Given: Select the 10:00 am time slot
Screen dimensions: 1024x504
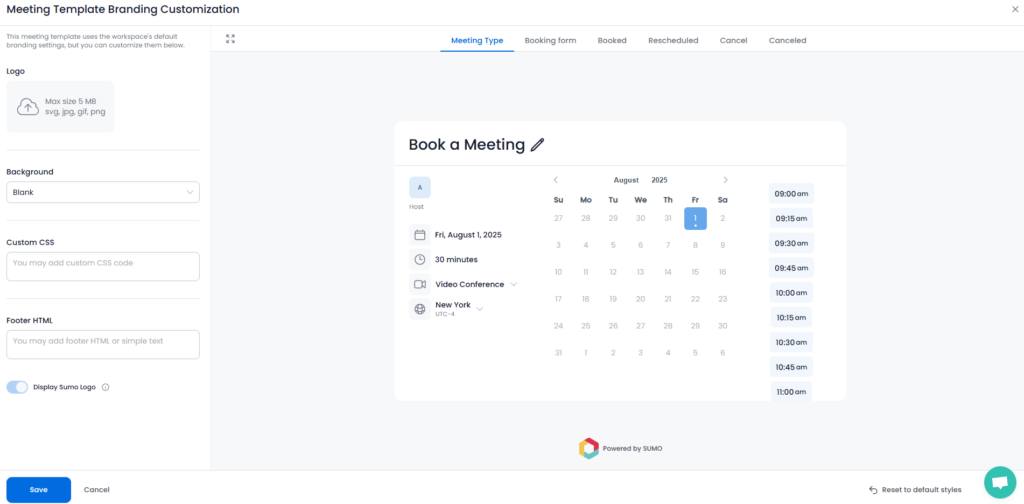Looking at the screenshot, I should [x=791, y=292].
